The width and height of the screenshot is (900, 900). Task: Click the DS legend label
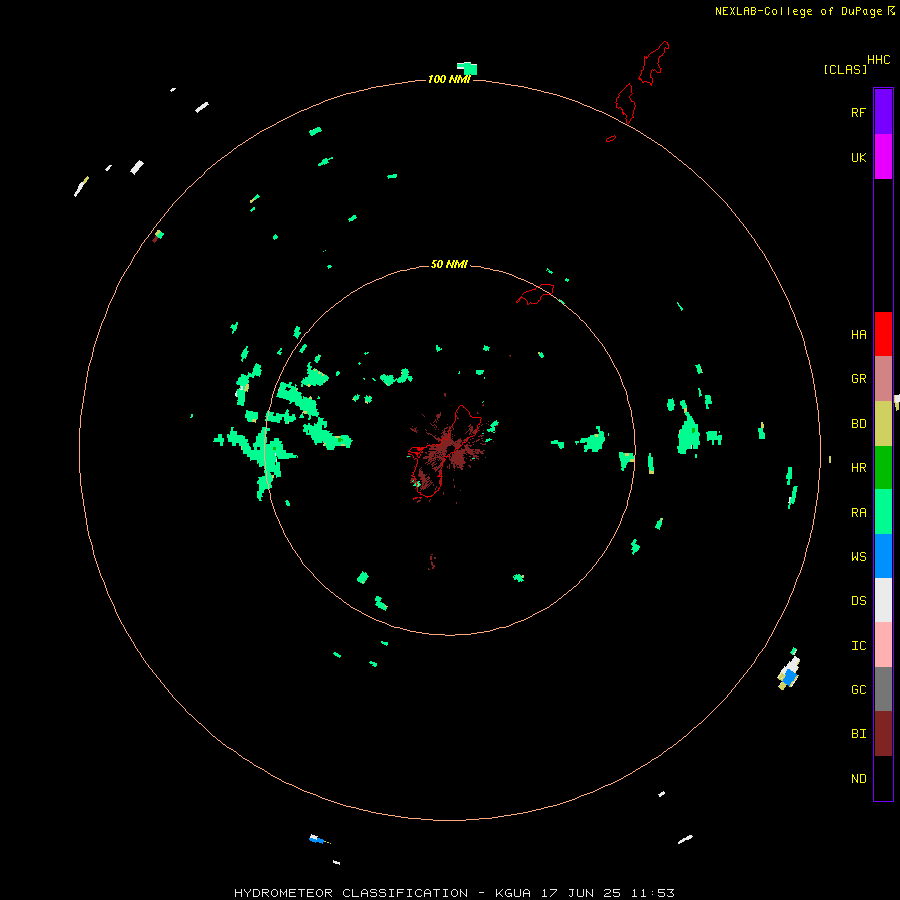(858, 601)
